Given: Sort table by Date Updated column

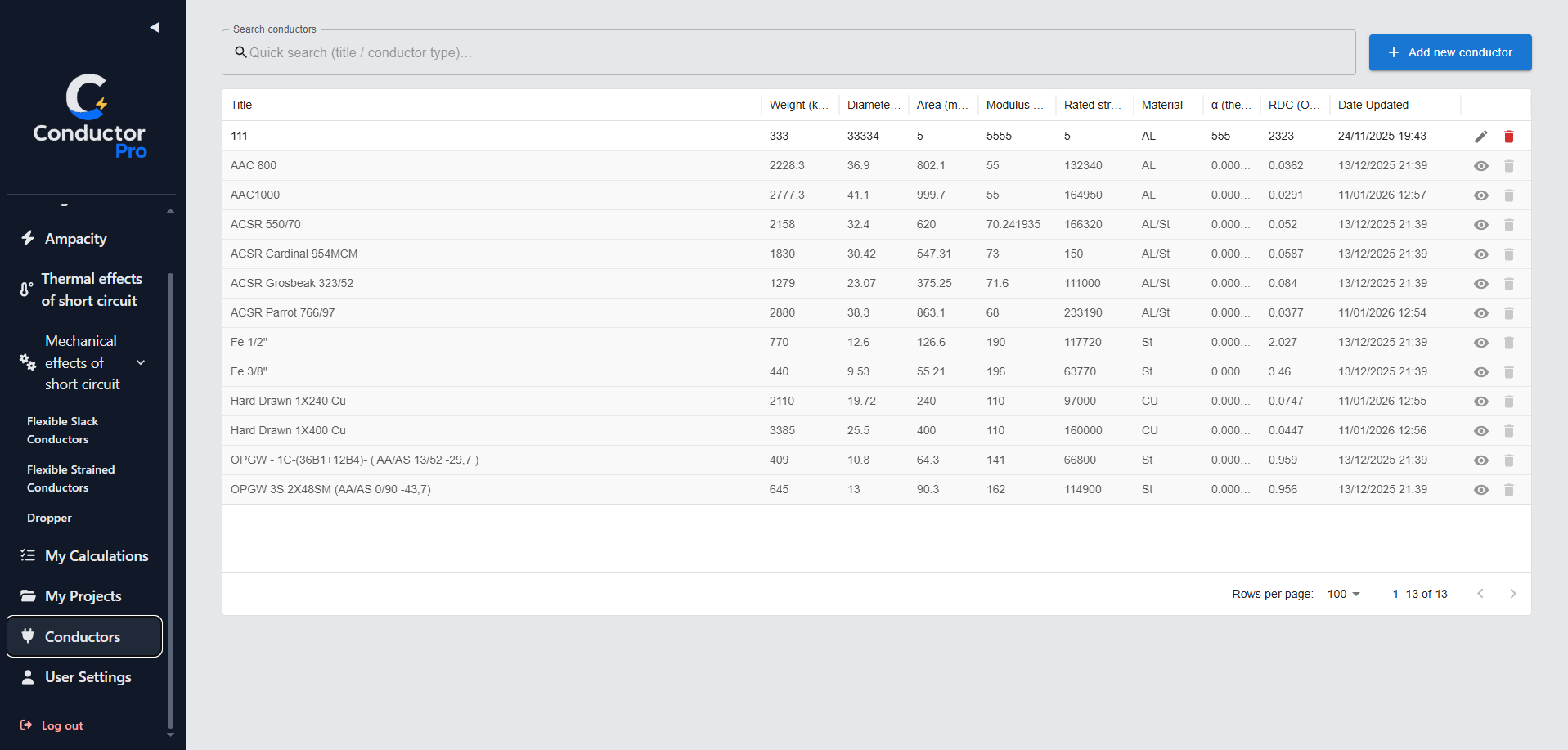Looking at the screenshot, I should (x=1373, y=105).
